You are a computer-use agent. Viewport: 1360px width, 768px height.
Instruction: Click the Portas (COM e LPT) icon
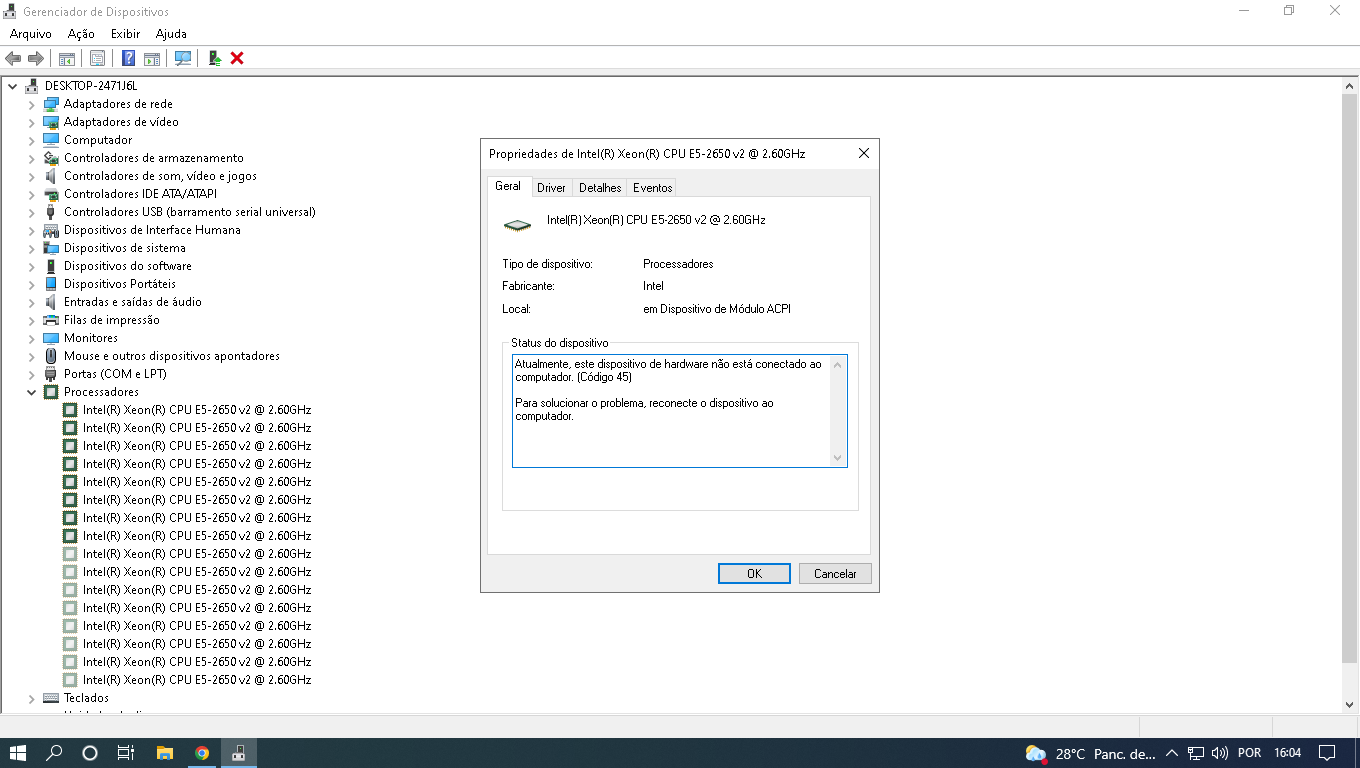[51, 374]
